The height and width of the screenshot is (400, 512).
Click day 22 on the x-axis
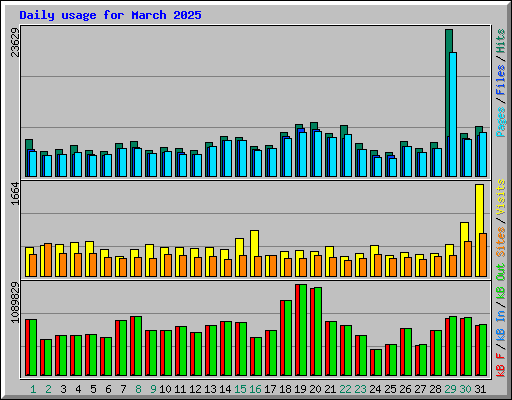tap(345, 389)
